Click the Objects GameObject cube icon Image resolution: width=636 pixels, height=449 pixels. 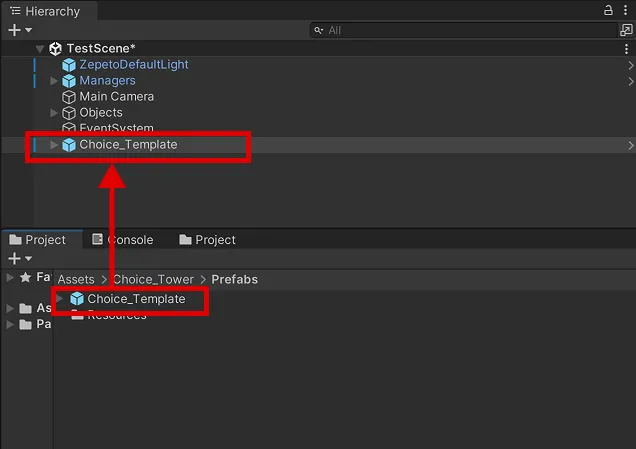[x=69, y=113]
